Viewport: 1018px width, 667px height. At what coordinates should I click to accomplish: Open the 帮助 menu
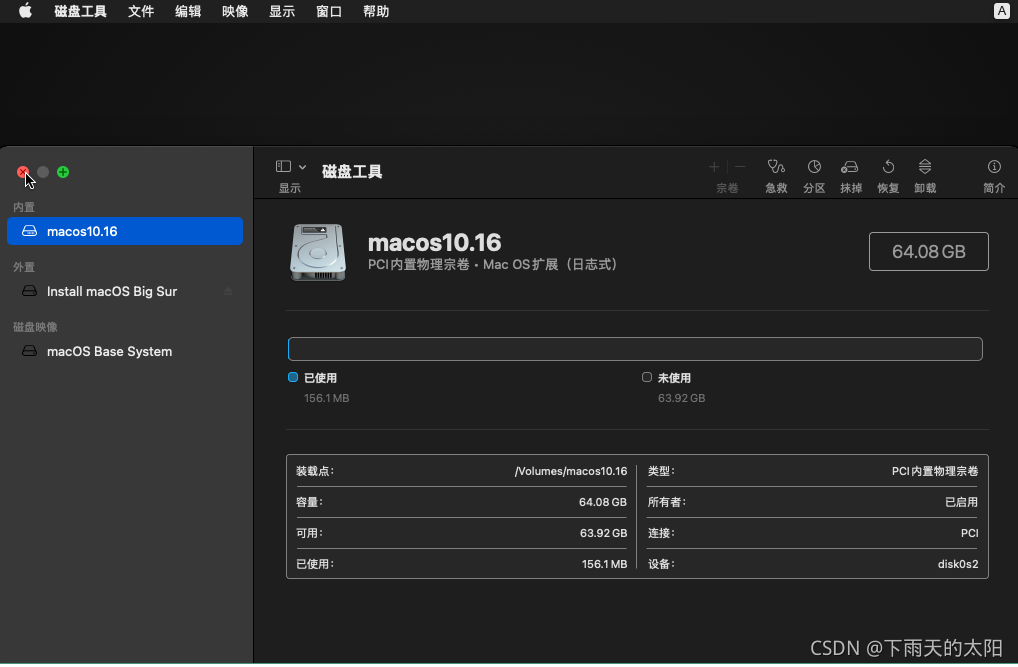point(376,11)
